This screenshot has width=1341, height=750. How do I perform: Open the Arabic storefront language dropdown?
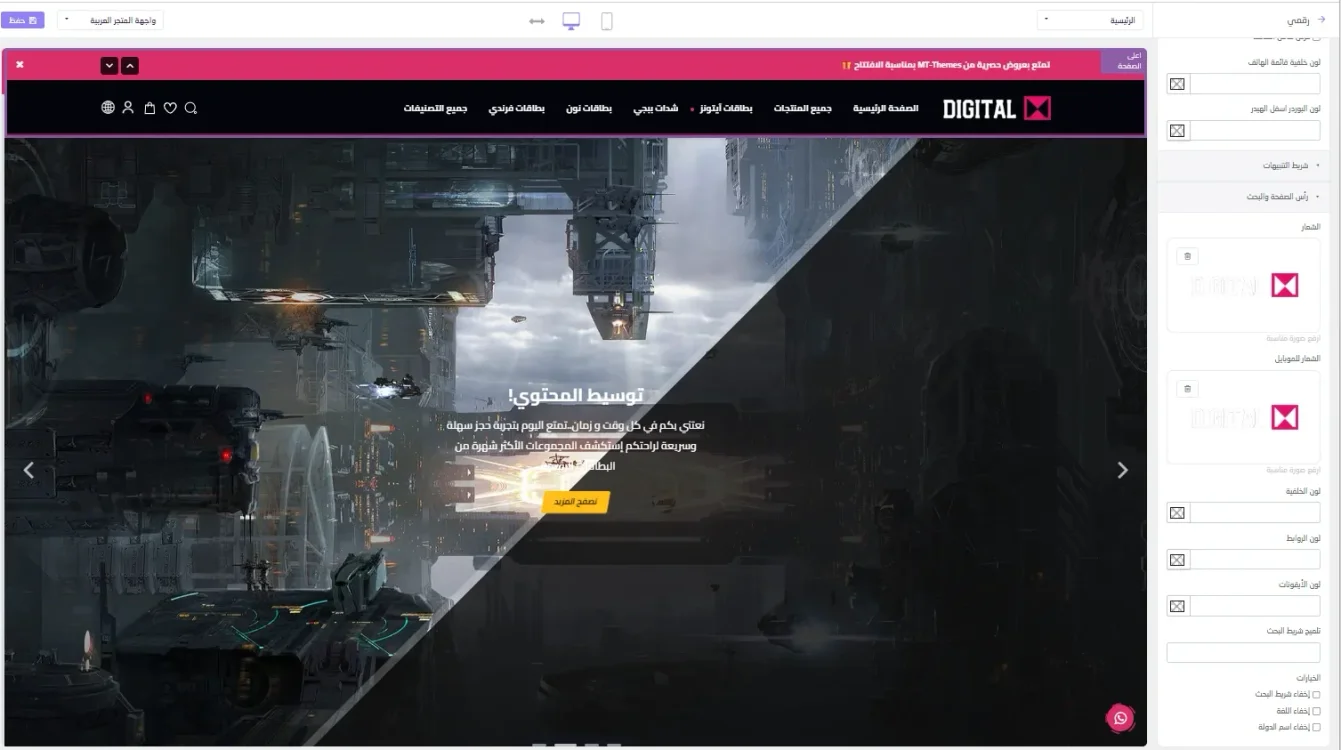pos(110,20)
